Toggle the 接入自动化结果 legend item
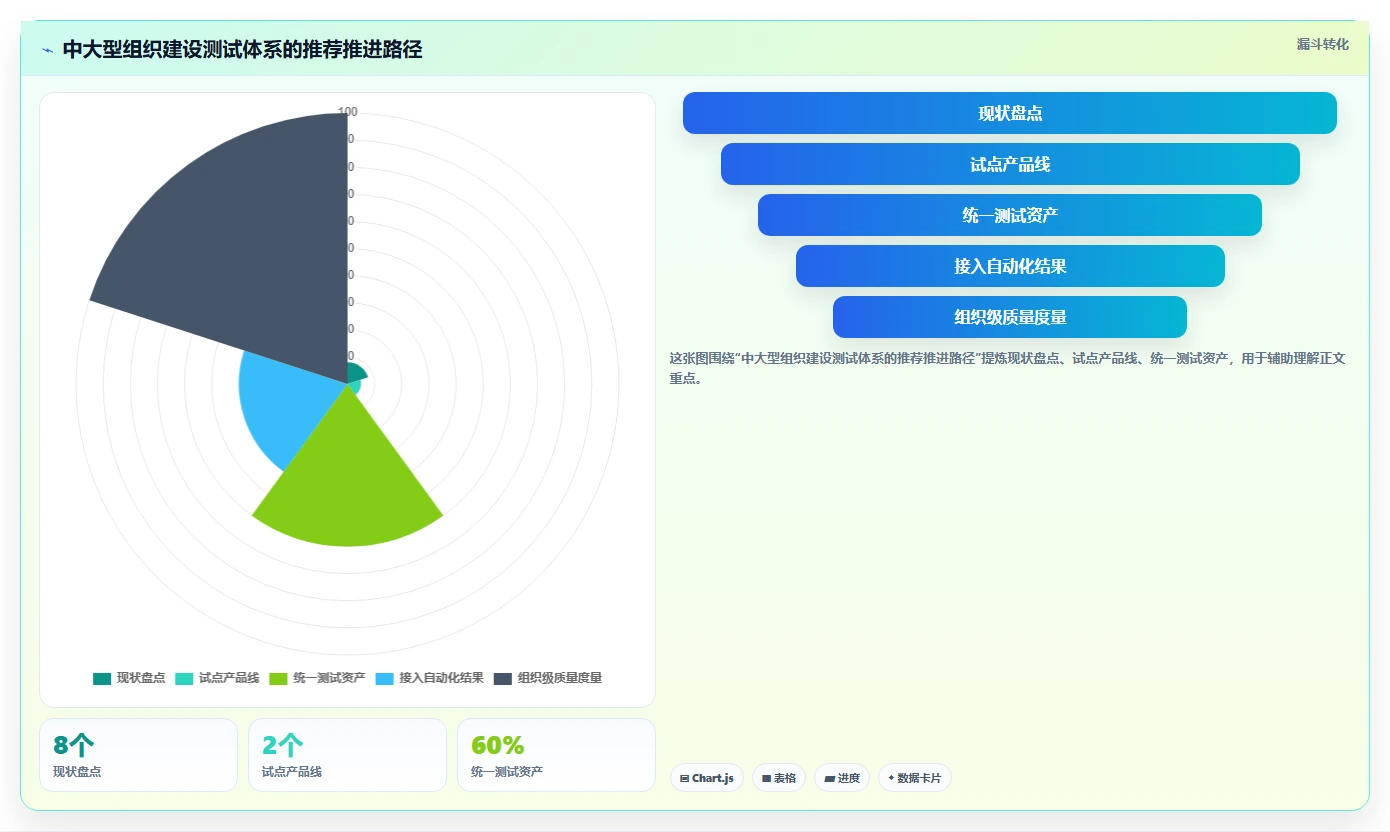The image size is (1390, 832). point(429,678)
